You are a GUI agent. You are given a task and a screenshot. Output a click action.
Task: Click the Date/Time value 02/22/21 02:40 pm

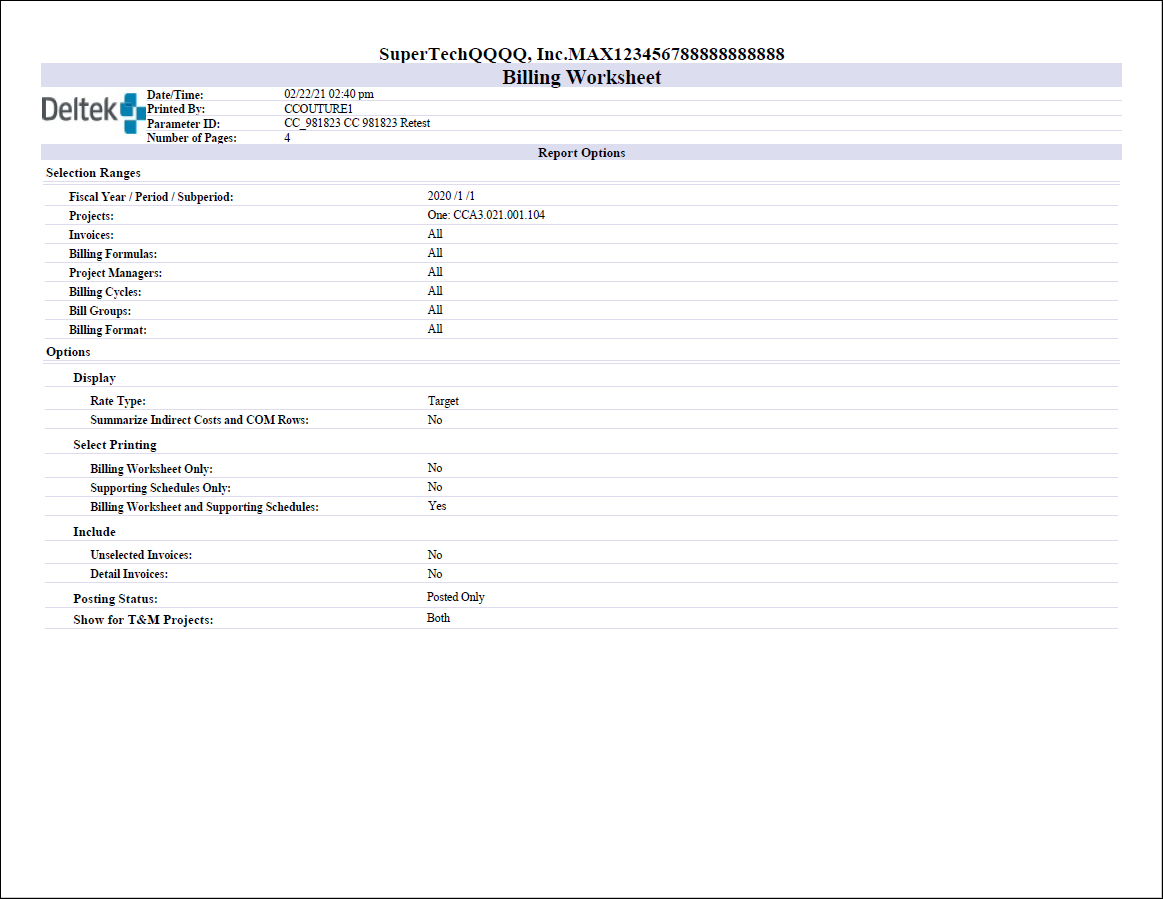tap(329, 94)
